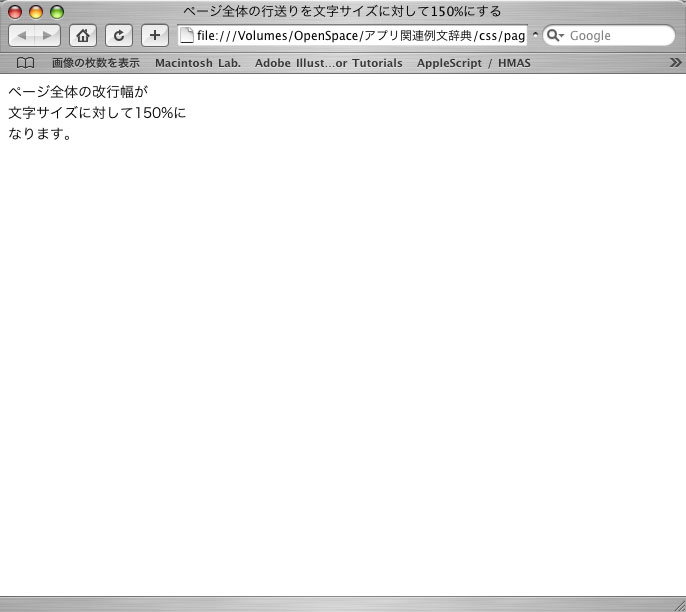Click the text line なります。
The width and height of the screenshot is (686, 612).
point(40,134)
